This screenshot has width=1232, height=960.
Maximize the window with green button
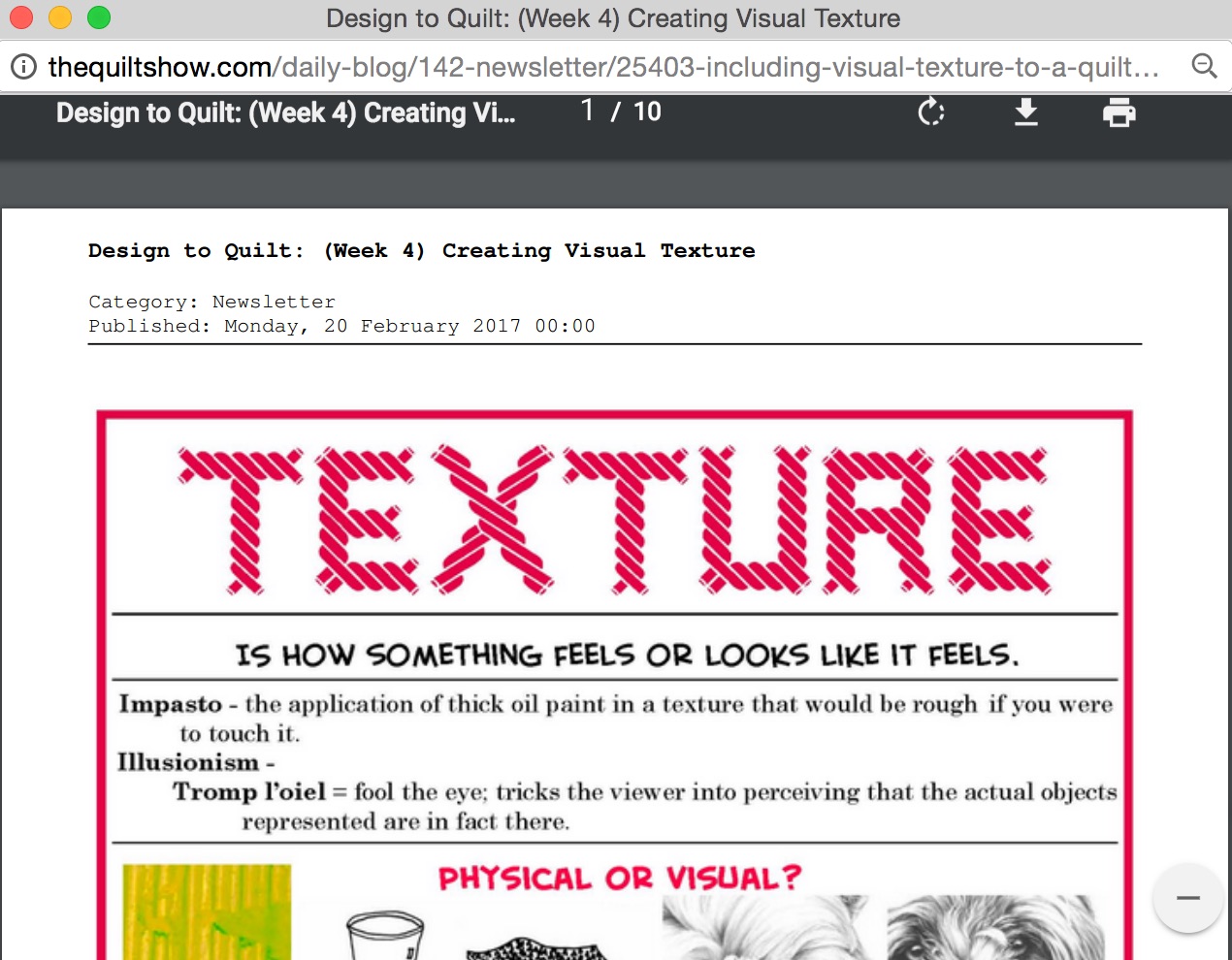(99, 17)
